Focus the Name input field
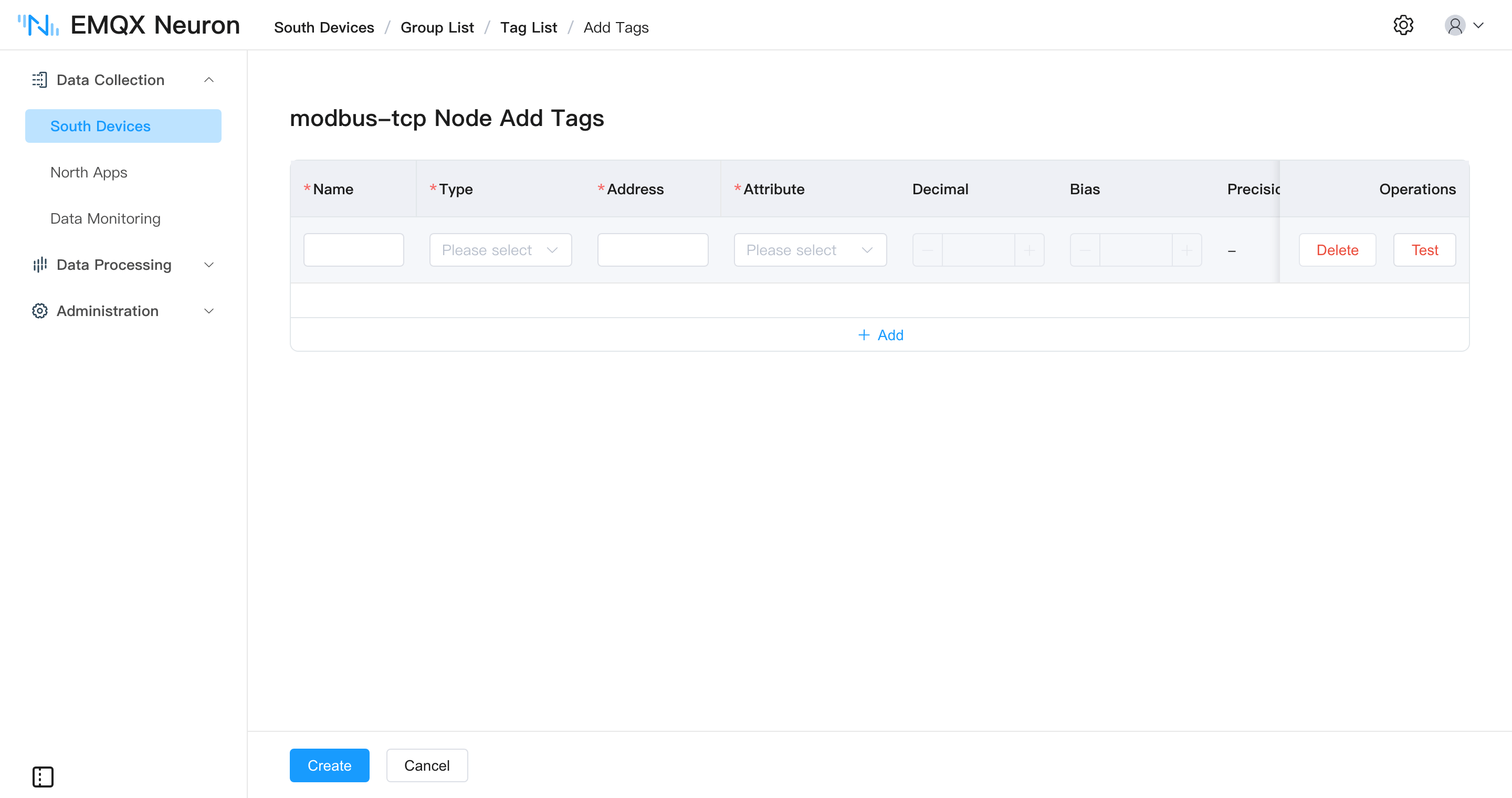The width and height of the screenshot is (1512, 798). tap(353, 250)
